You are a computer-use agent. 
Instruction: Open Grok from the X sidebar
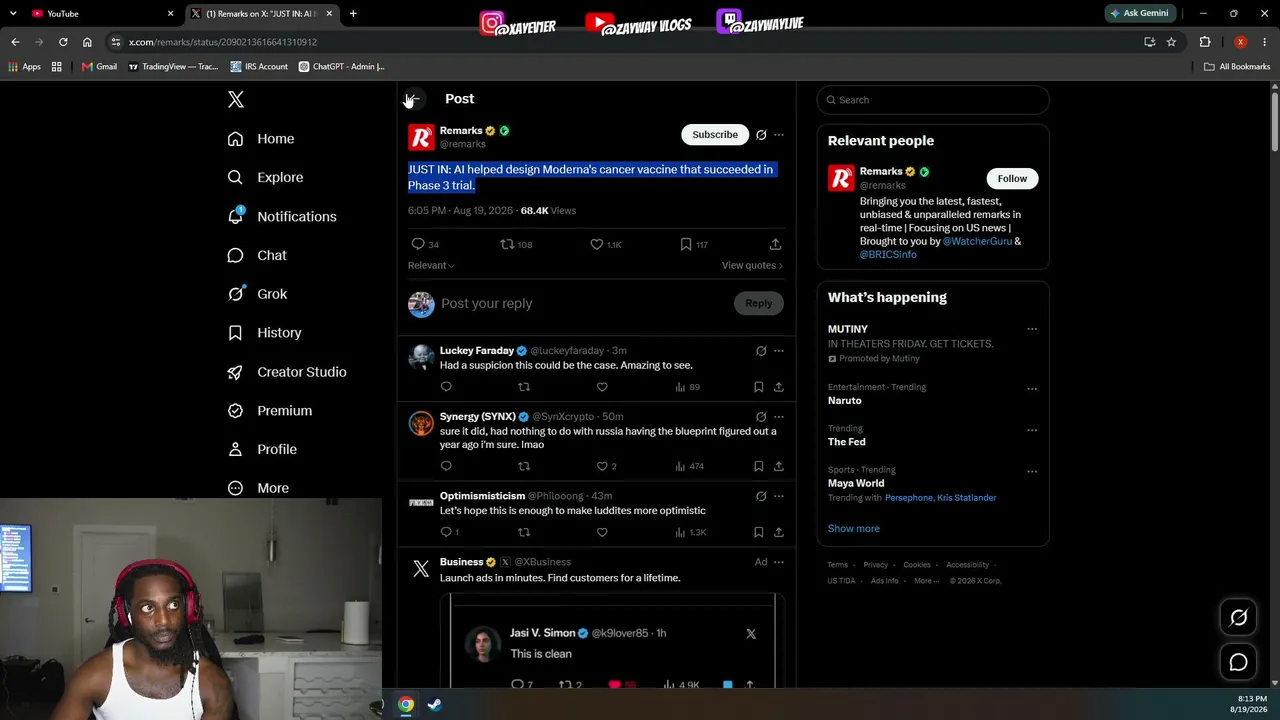[x=257, y=294]
